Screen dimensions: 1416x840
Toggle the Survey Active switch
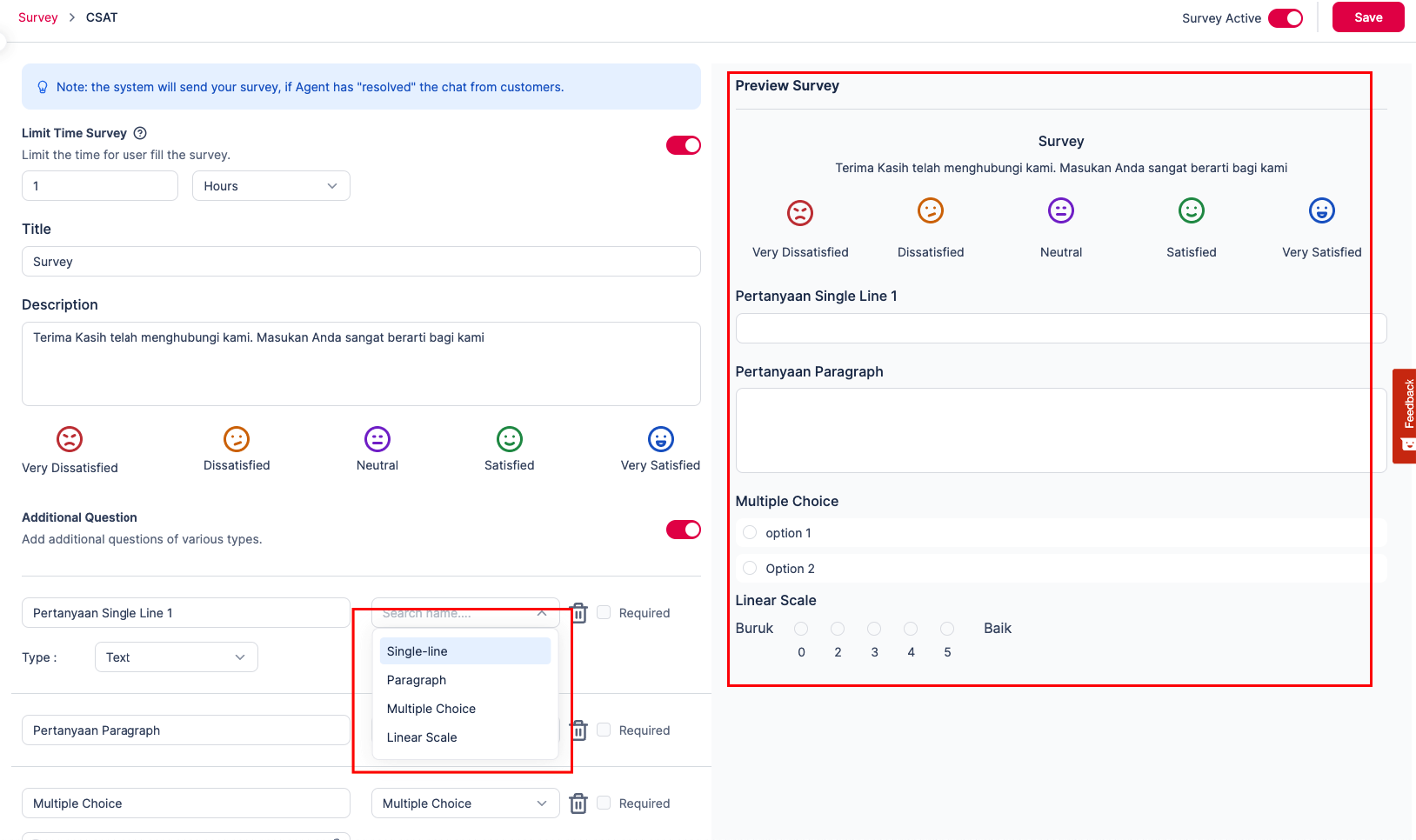(x=1285, y=18)
